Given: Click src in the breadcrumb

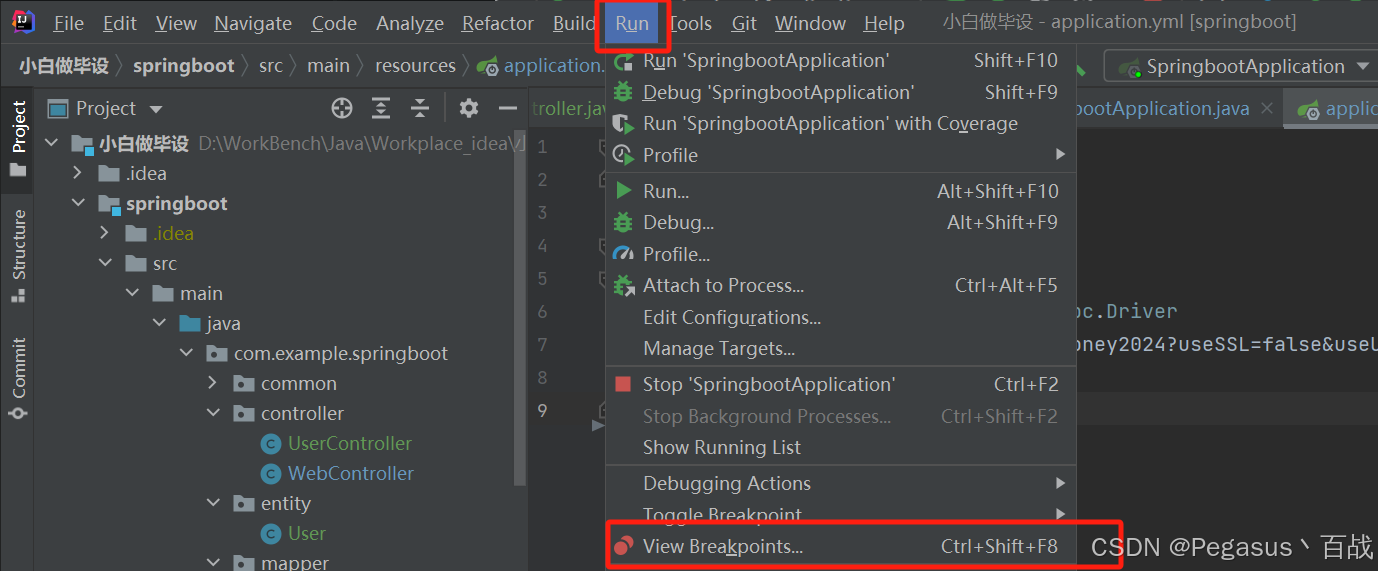Looking at the screenshot, I should click(271, 66).
